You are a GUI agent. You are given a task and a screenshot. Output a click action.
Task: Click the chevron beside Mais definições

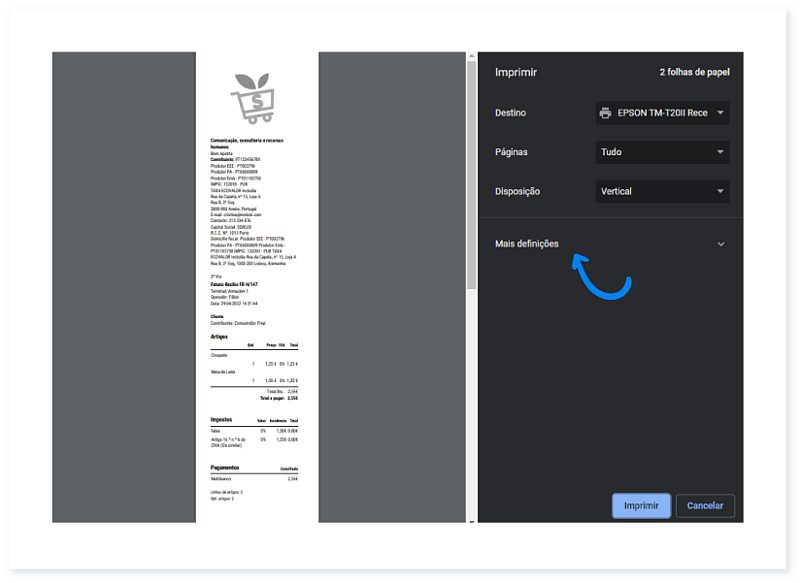(x=720, y=244)
